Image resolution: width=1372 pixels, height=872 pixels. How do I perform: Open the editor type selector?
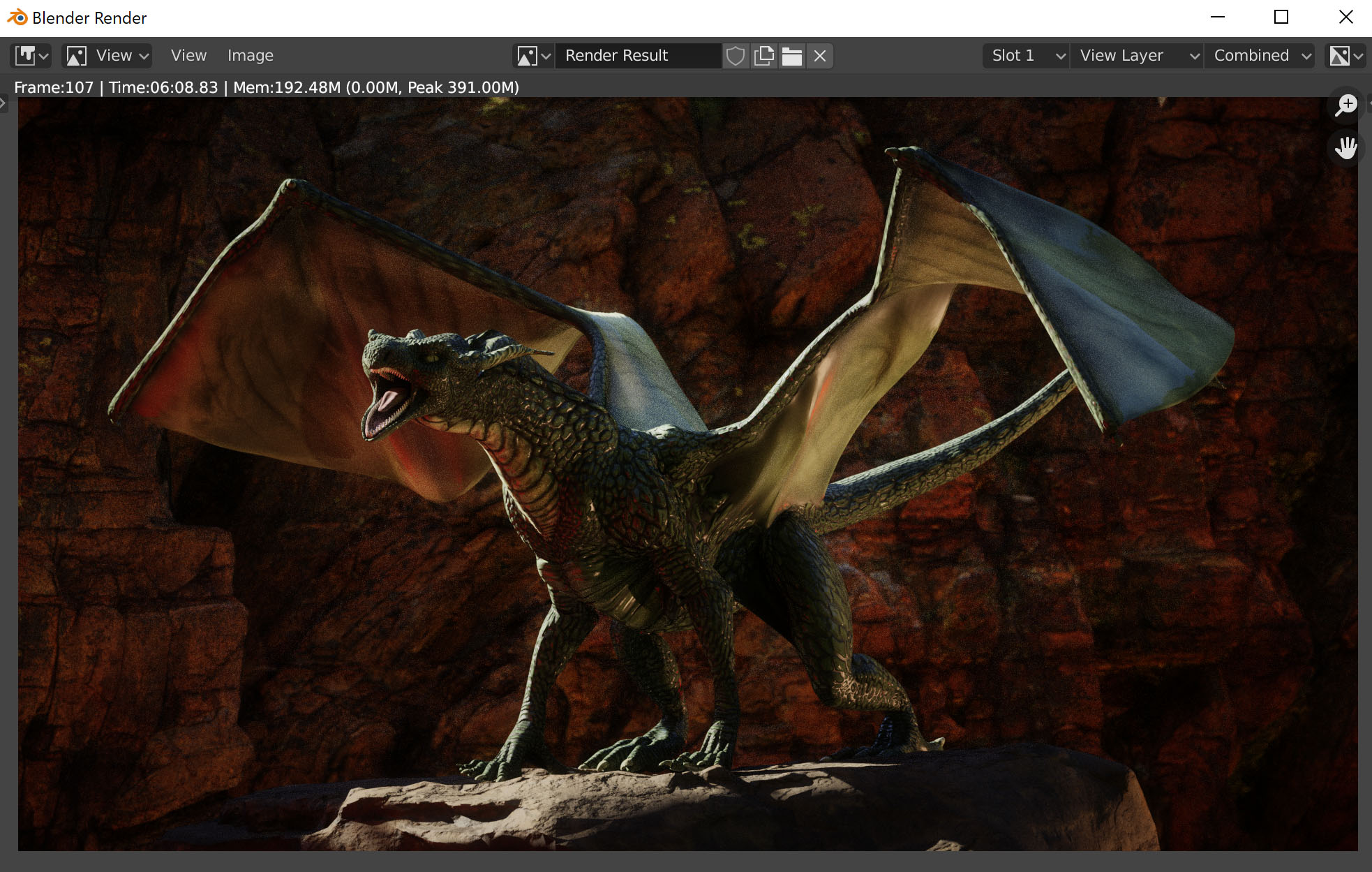tap(31, 56)
